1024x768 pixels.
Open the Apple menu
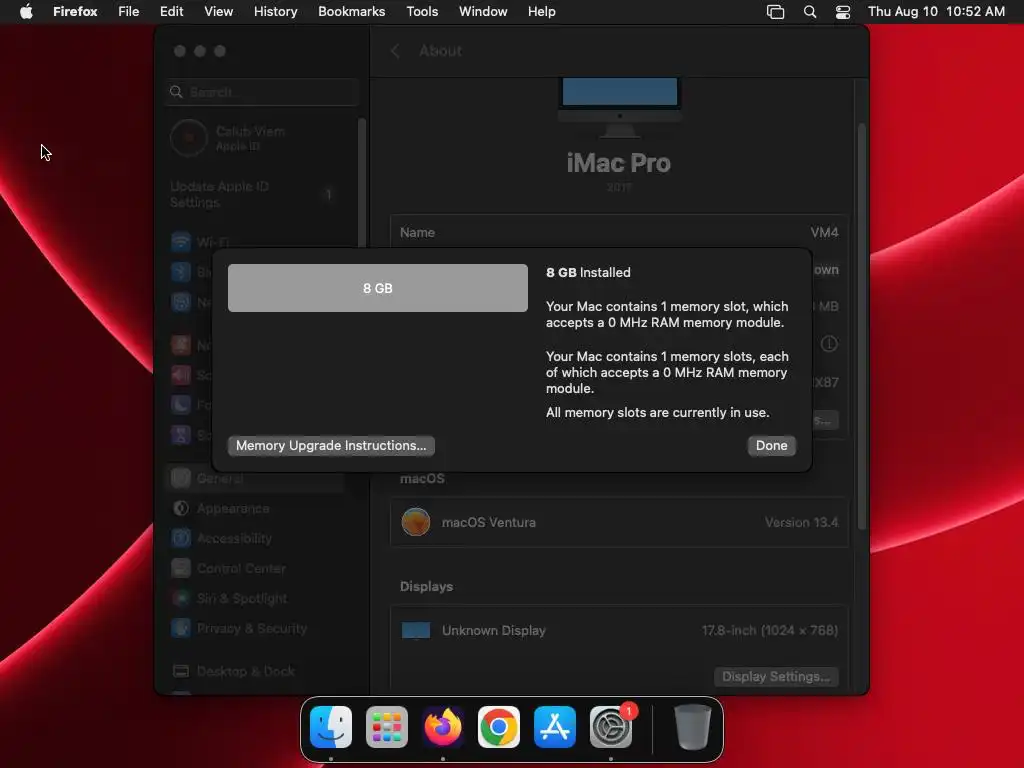(26, 12)
